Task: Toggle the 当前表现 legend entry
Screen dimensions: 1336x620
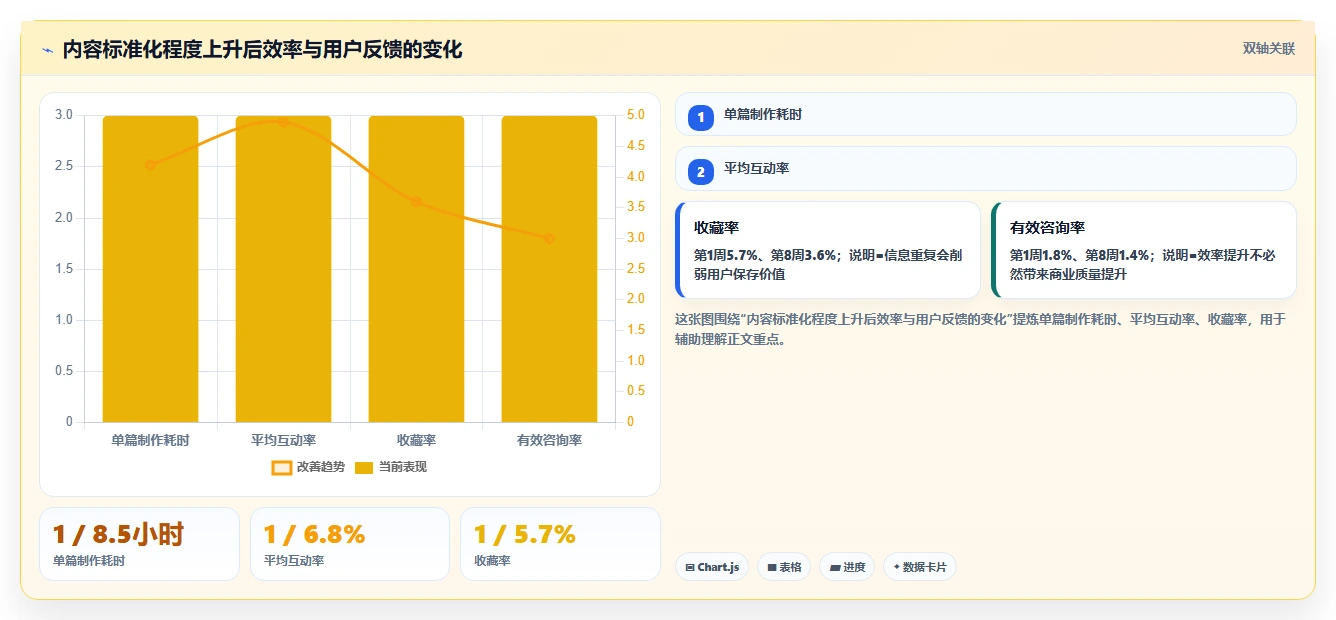Action: click(391, 467)
